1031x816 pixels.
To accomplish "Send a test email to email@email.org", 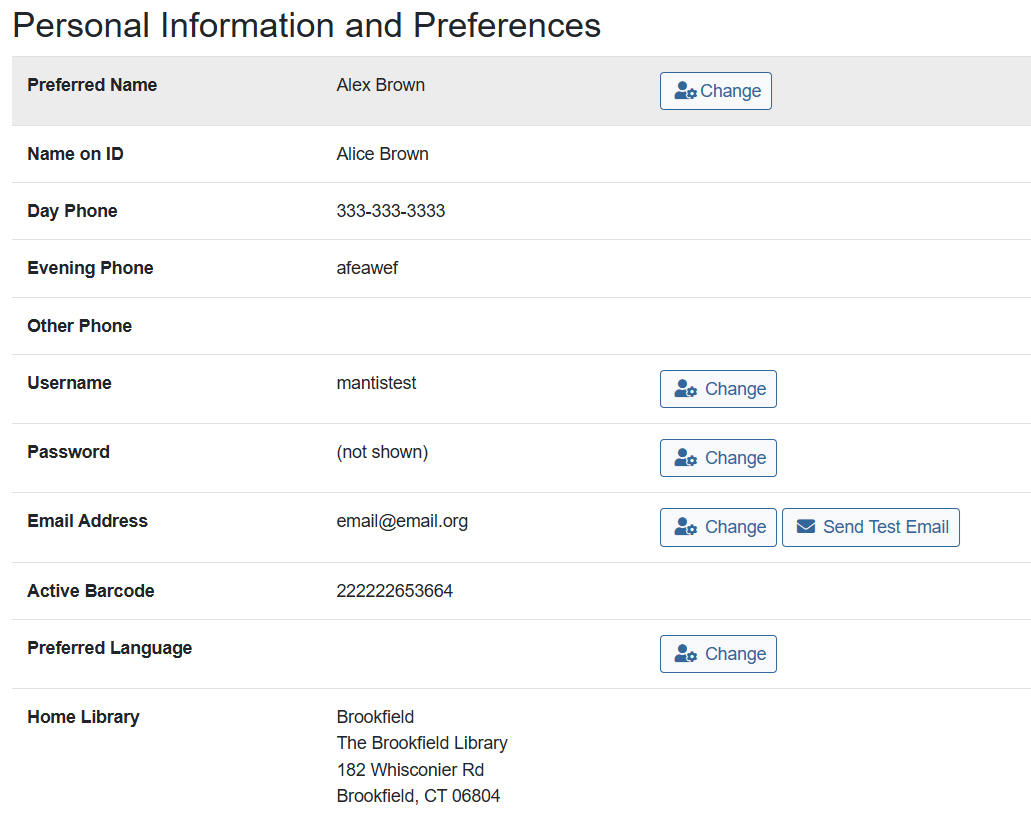I will (x=870, y=527).
